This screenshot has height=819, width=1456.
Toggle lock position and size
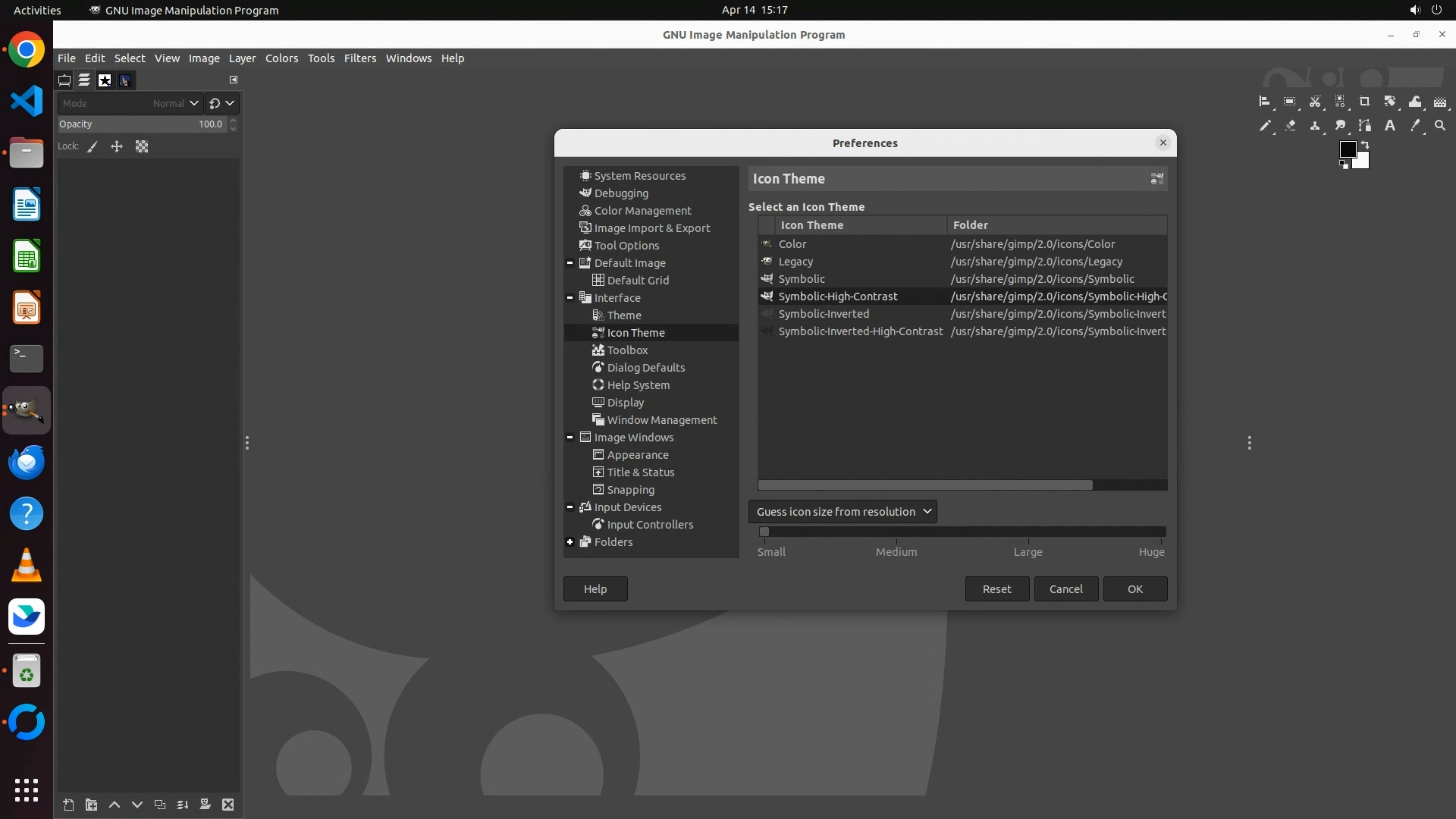coord(117,147)
